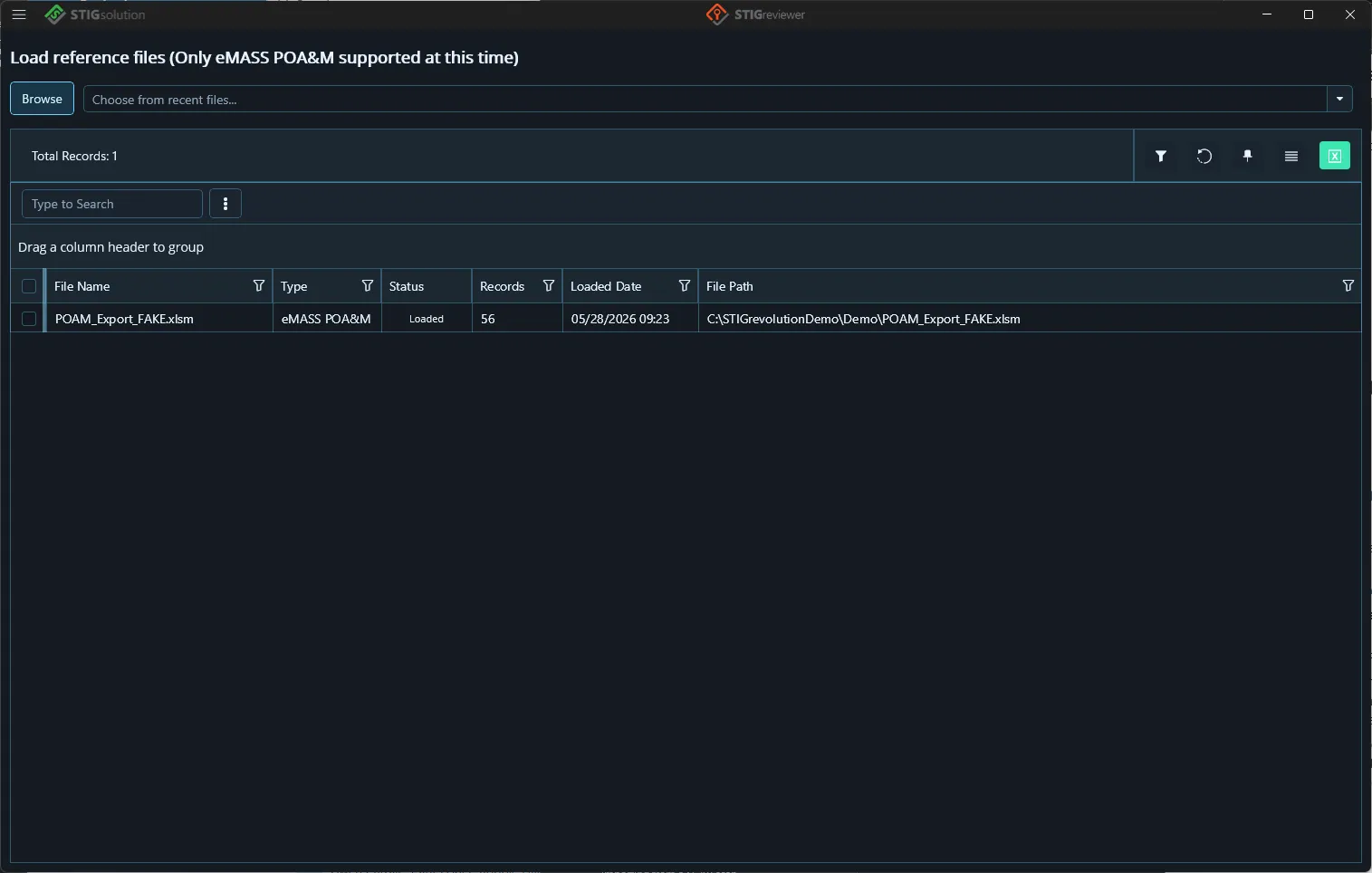
Task: Filter the Loaded Date column
Action: pyautogui.click(x=685, y=286)
